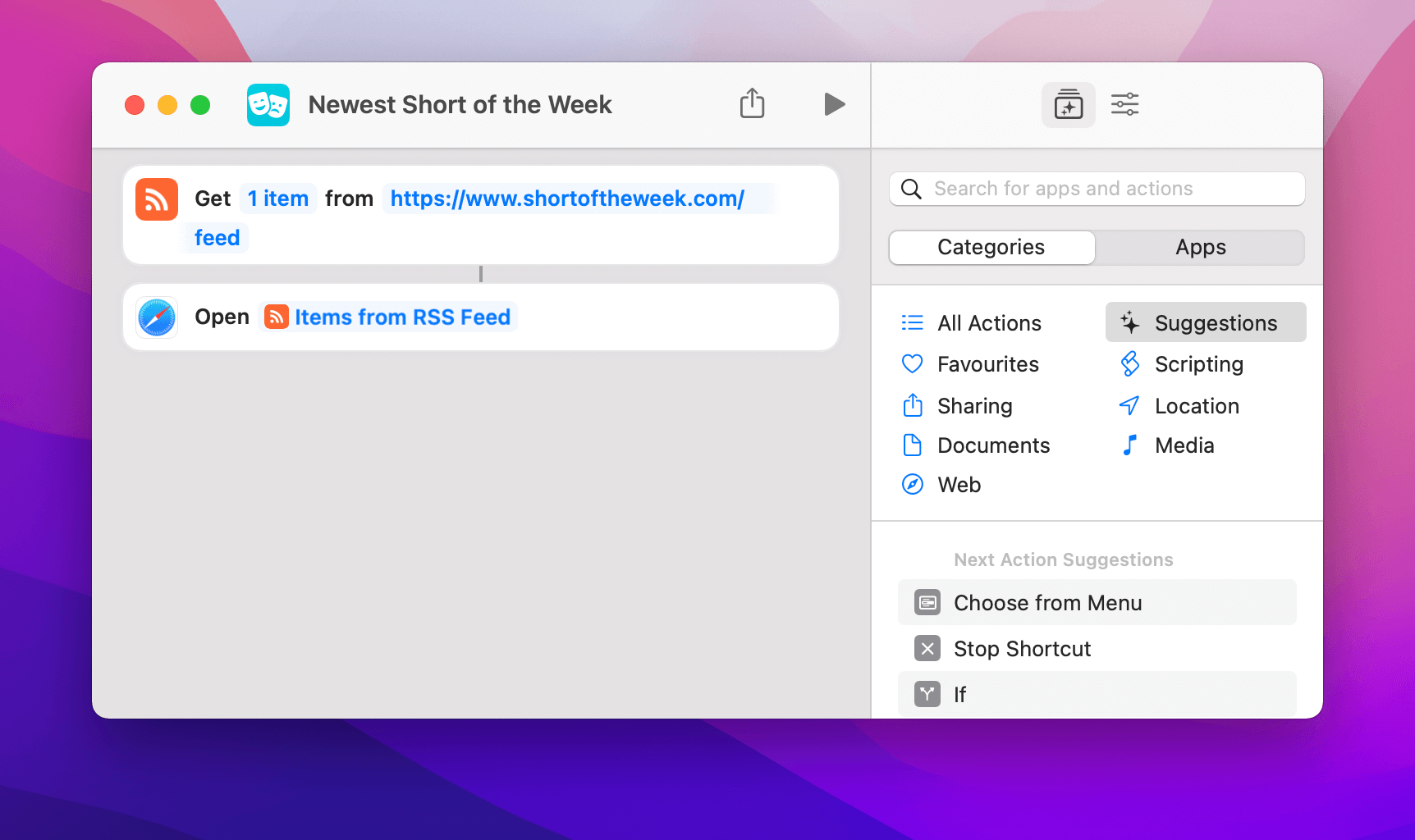This screenshot has width=1415, height=840.
Task: Select the RSS Get Items action icon
Action: pyautogui.click(x=156, y=199)
